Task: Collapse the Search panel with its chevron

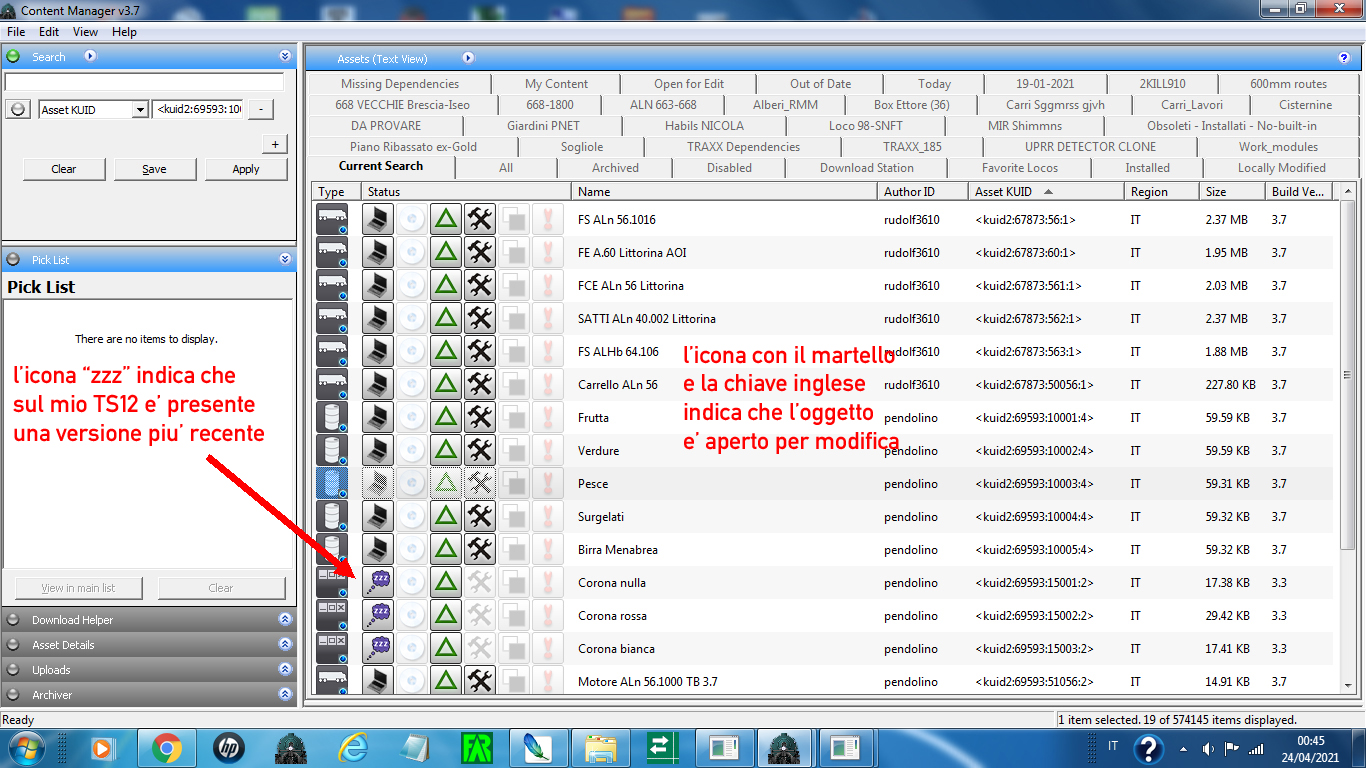Action: pyautogui.click(x=285, y=57)
